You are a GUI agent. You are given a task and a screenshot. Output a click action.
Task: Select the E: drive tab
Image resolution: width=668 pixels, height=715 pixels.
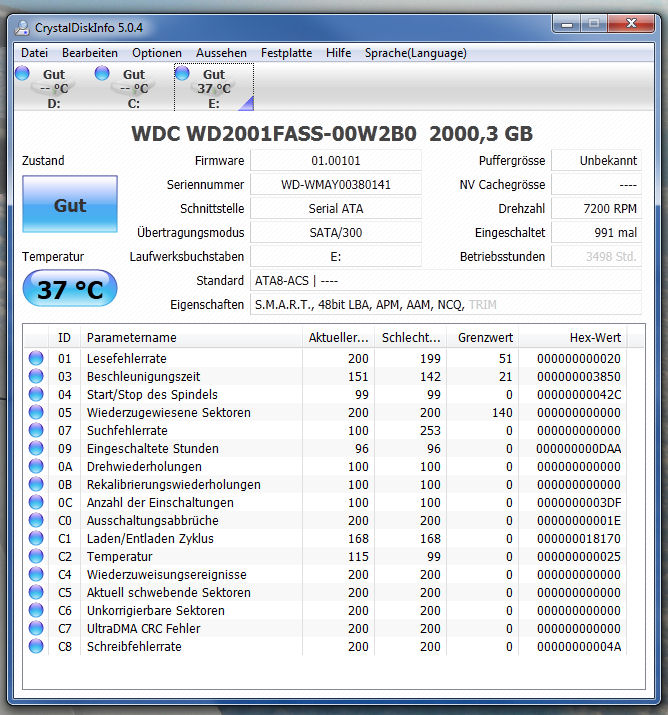[x=214, y=88]
